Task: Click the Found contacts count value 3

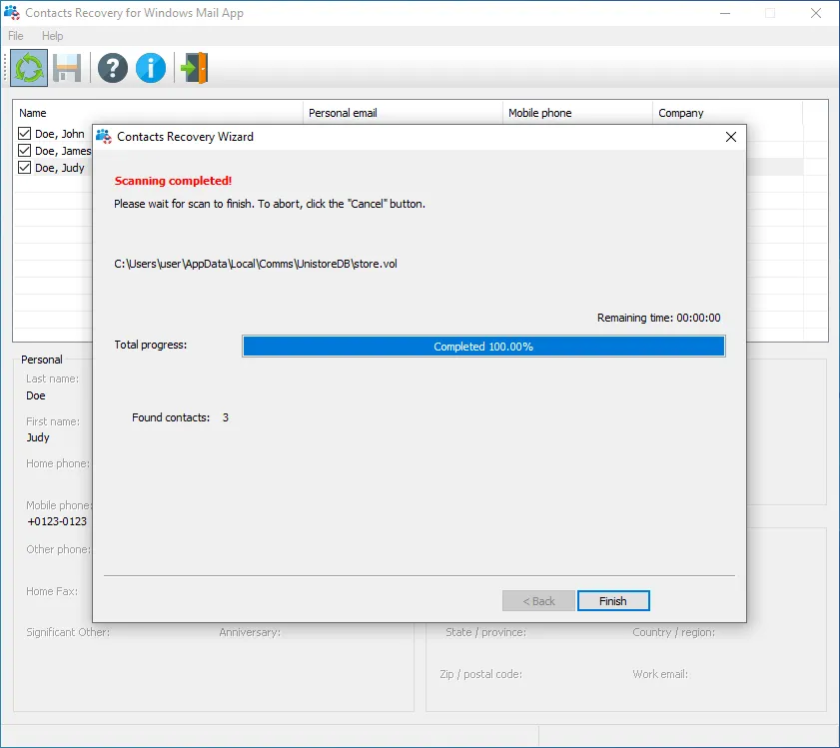Action: click(x=226, y=417)
